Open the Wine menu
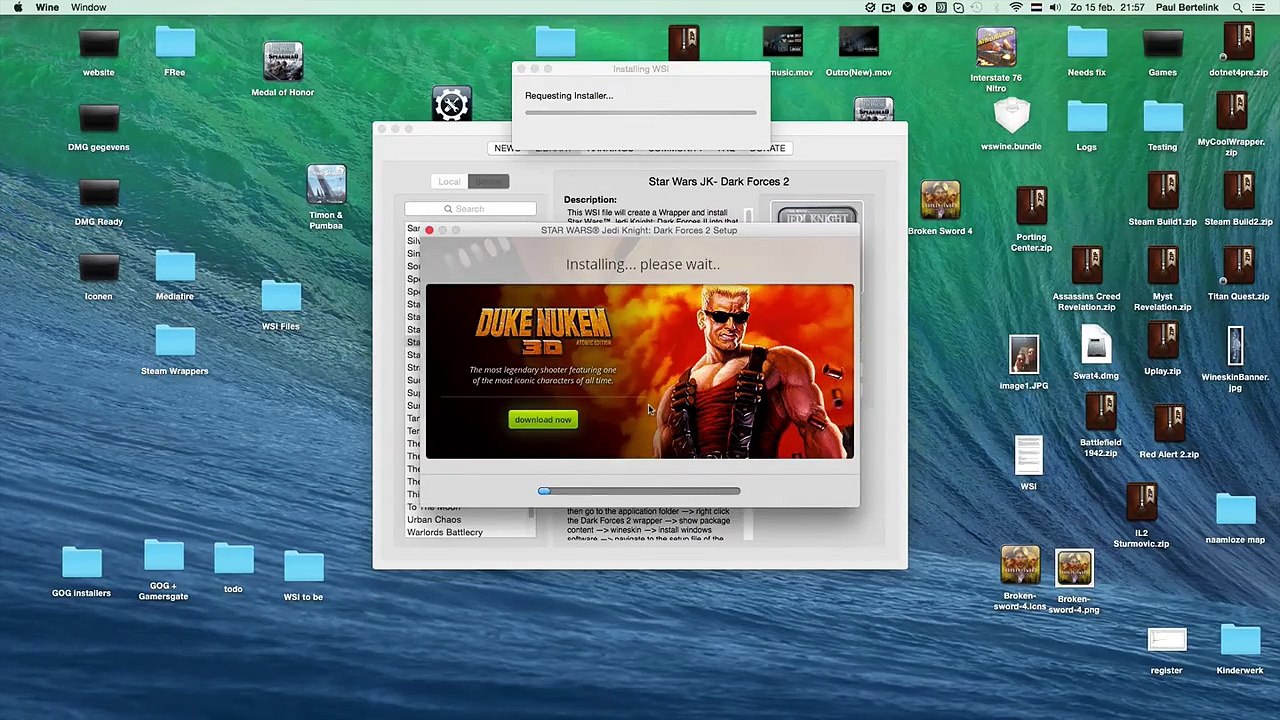This screenshot has width=1280, height=720. (x=47, y=8)
